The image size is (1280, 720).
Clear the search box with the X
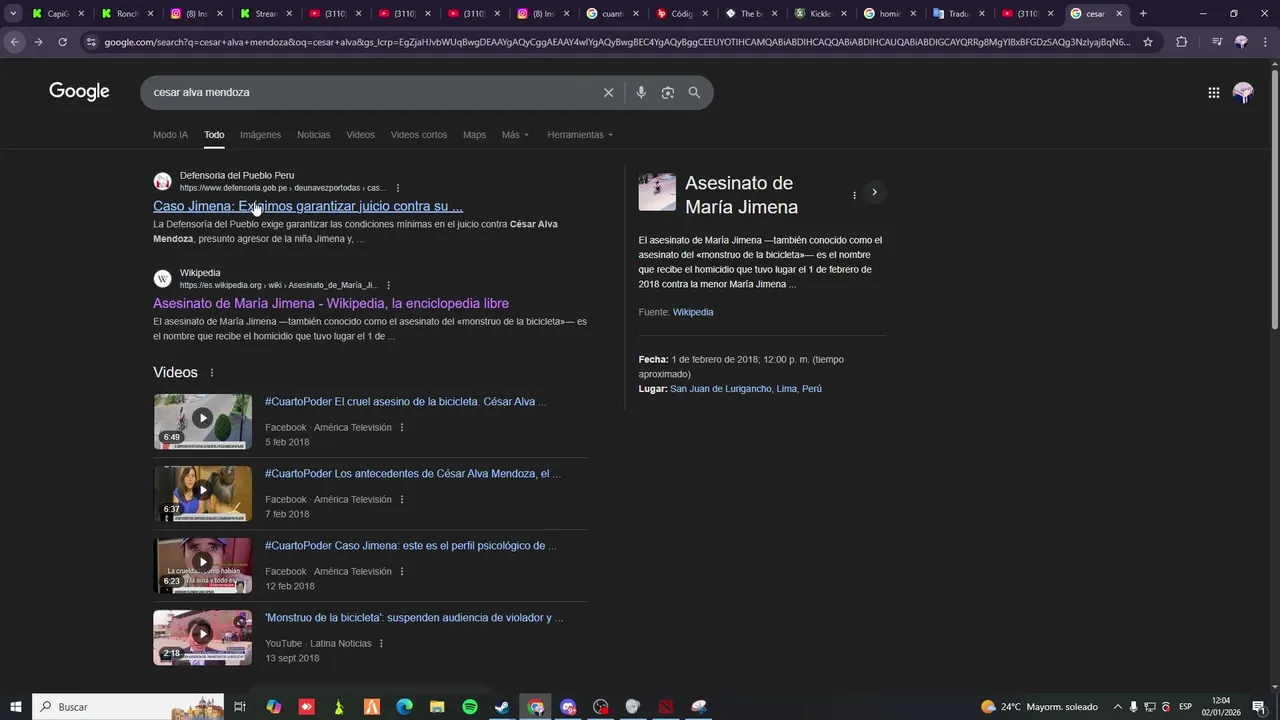(x=608, y=92)
